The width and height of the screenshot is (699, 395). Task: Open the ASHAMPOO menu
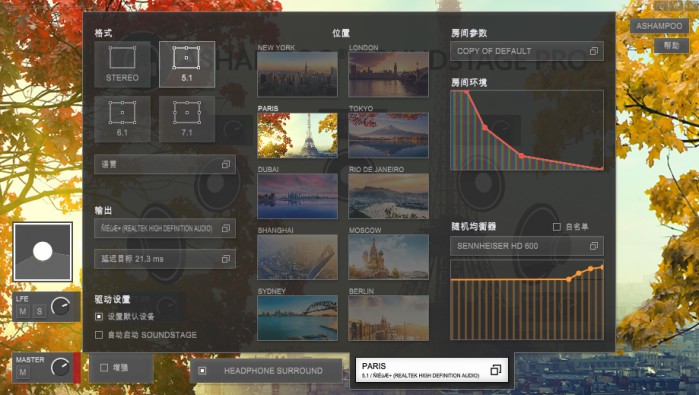(x=659, y=26)
